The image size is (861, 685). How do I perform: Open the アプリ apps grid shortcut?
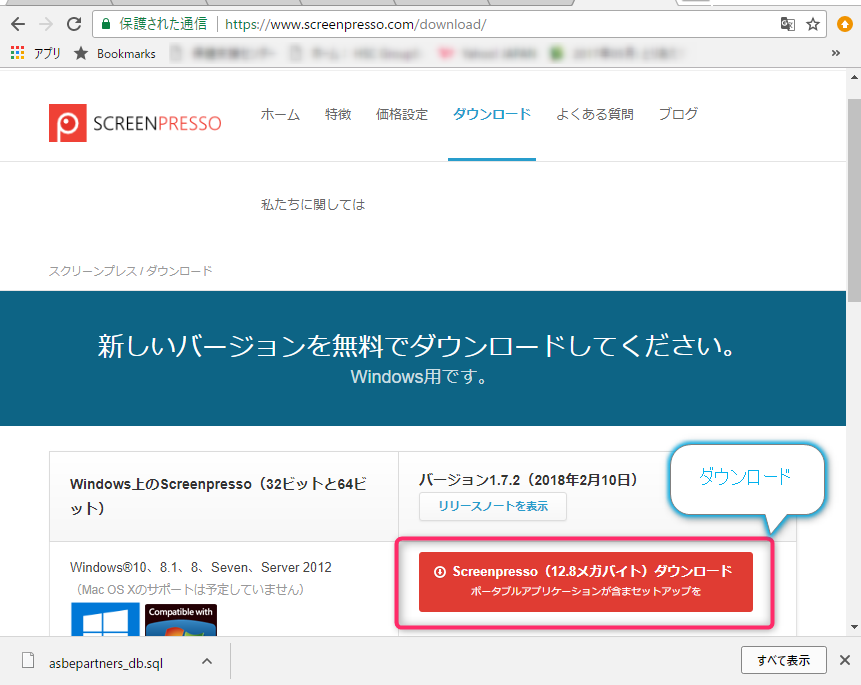point(36,53)
